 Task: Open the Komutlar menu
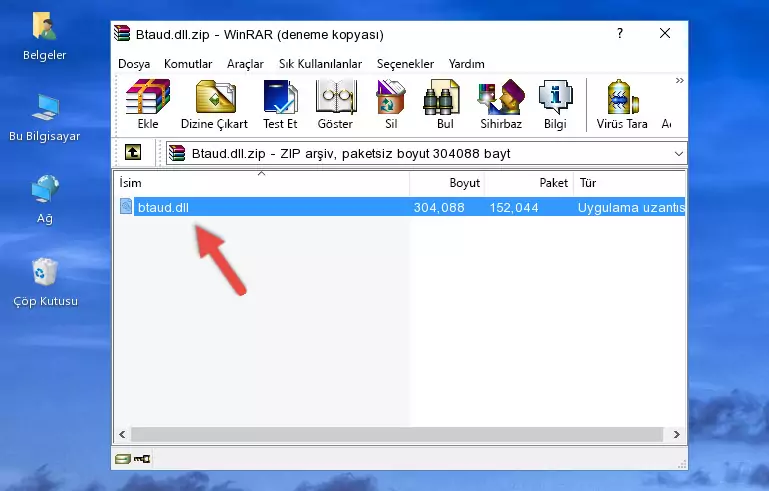pos(188,64)
